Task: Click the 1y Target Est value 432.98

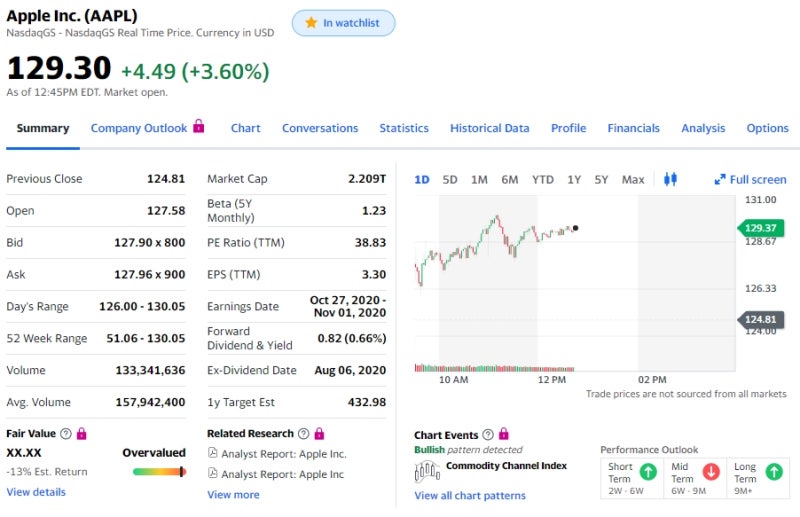Action: 367,402
